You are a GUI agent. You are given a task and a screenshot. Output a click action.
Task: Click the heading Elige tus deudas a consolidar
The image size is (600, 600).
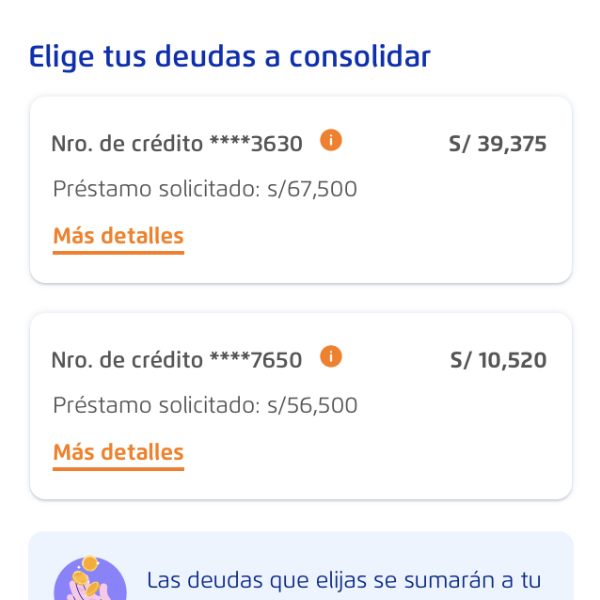coord(230,57)
